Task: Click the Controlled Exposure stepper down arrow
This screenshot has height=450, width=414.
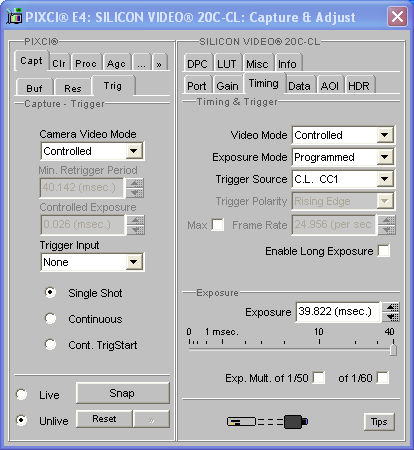Action: click(x=136, y=230)
